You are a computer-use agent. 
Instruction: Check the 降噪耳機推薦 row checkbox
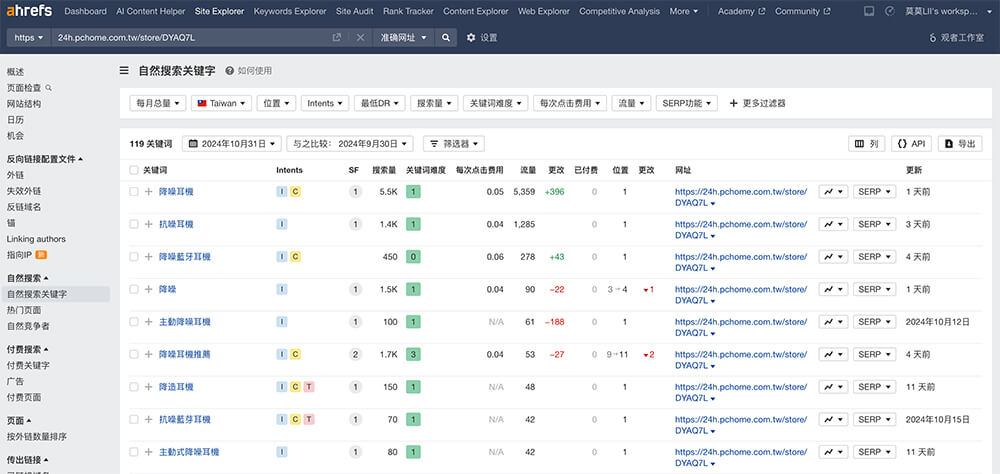[133, 354]
